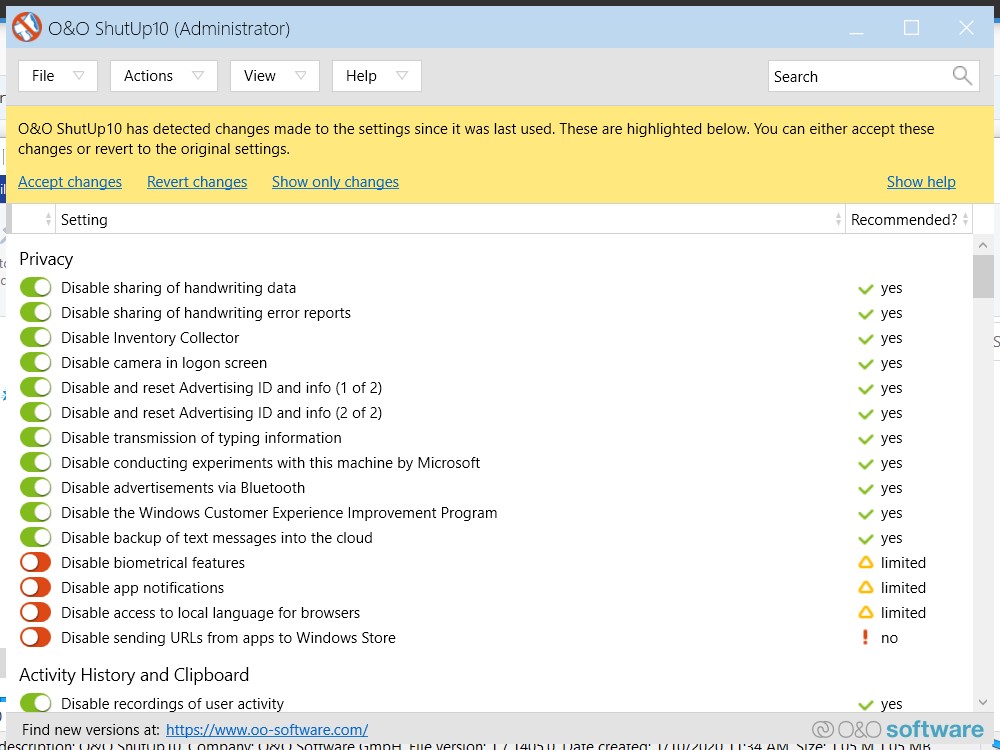This screenshot has width=1000, height=750.
Task: Click the green checkmark for Inventory Collector
Action: [x=865, y=339]
